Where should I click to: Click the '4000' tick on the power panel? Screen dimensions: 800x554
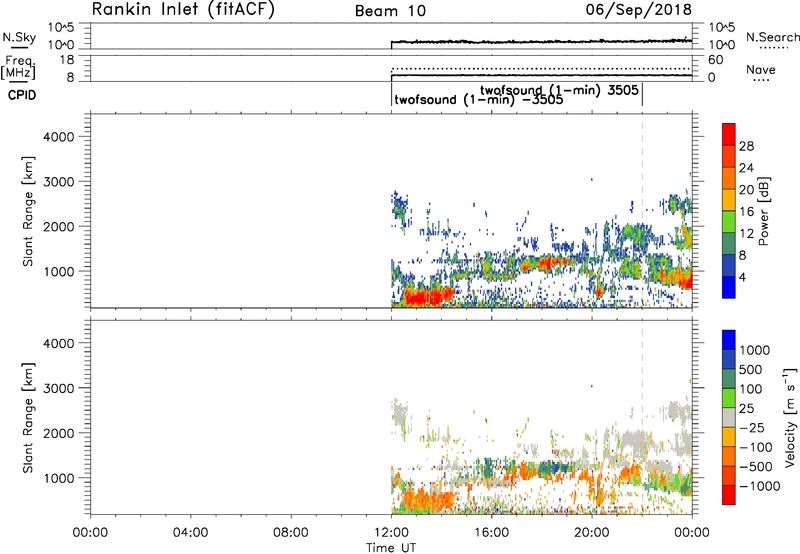point(58,137)
